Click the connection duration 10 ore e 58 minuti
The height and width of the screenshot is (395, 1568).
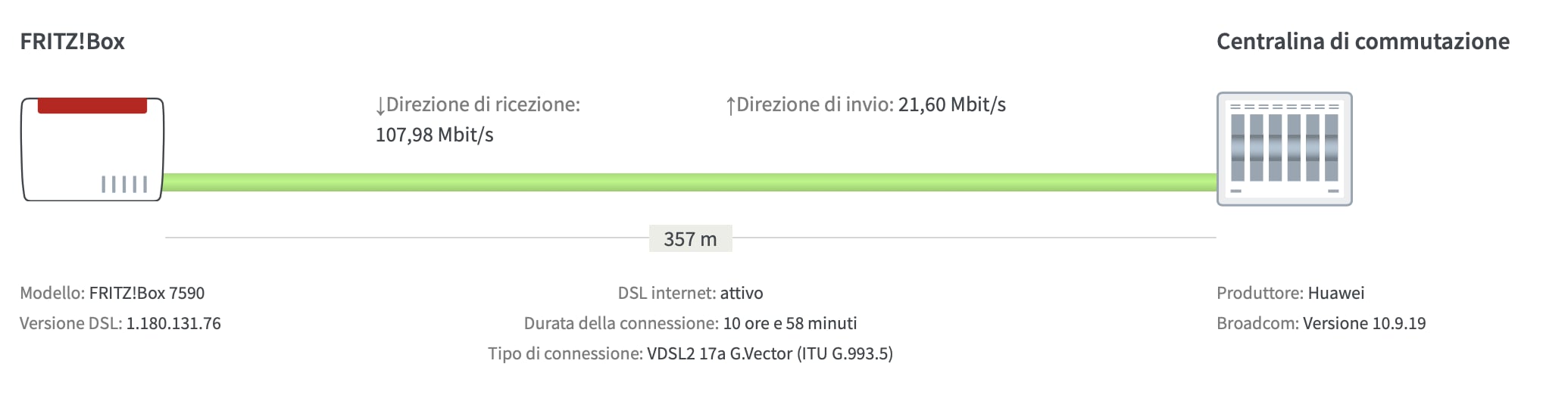pyautogui.click(x=789, y=324)
